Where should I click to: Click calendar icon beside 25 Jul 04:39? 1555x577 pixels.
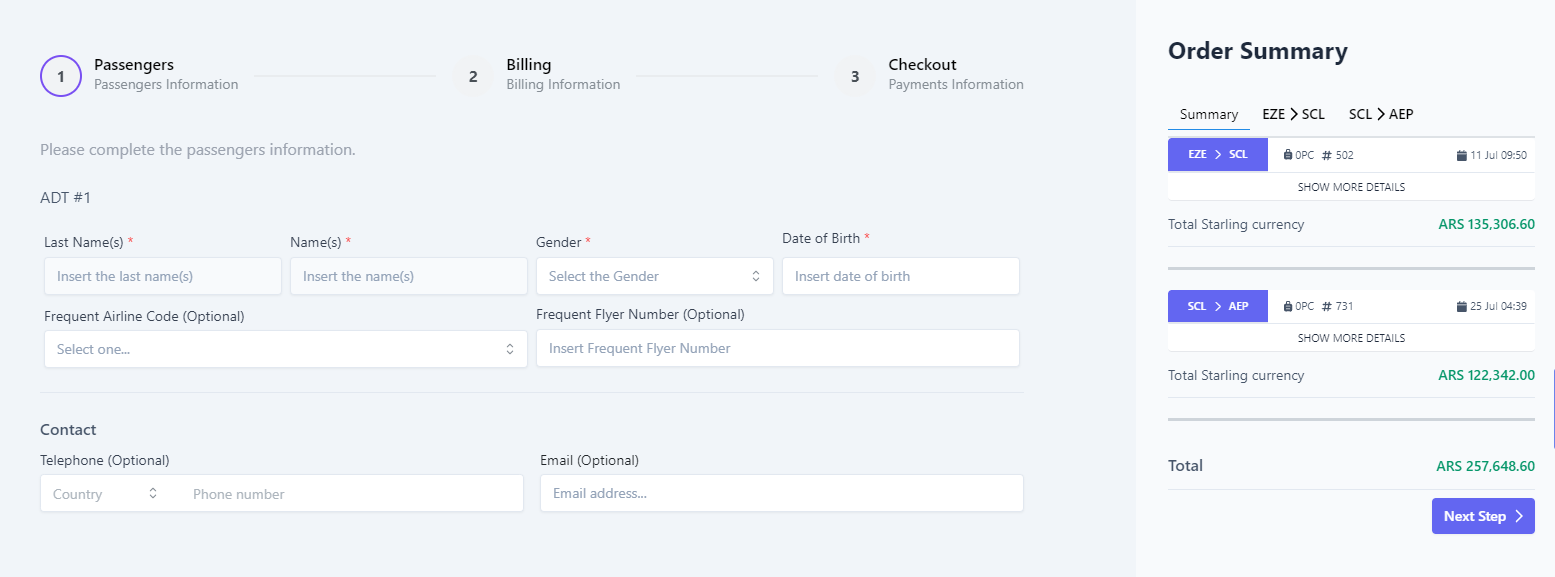tap(1462, 306)
